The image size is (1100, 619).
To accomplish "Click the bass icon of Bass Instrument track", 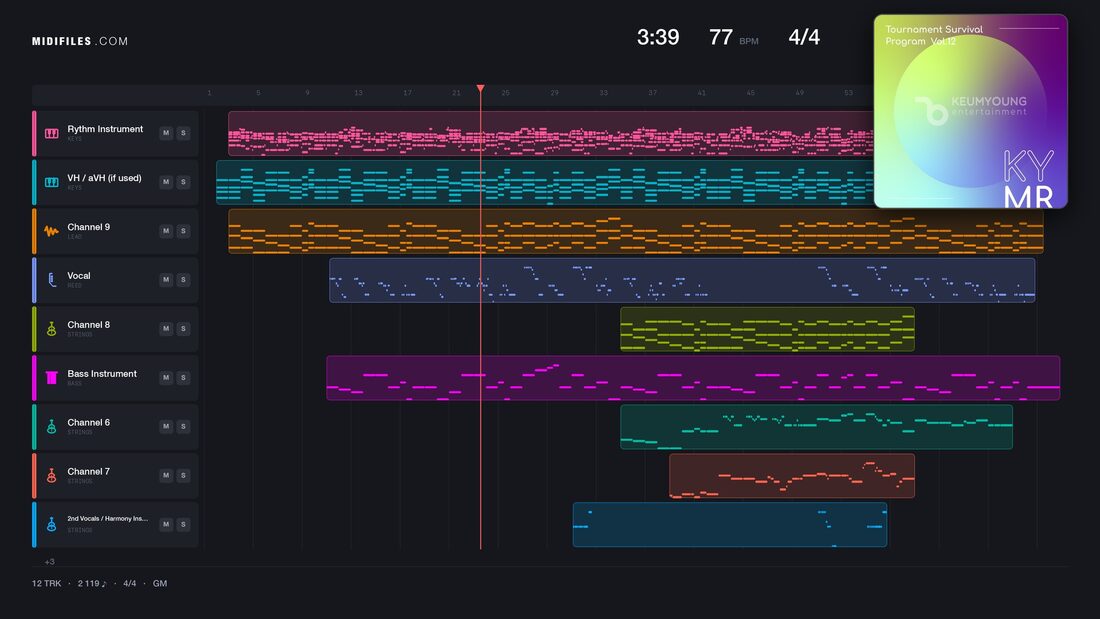I will 51,378.
